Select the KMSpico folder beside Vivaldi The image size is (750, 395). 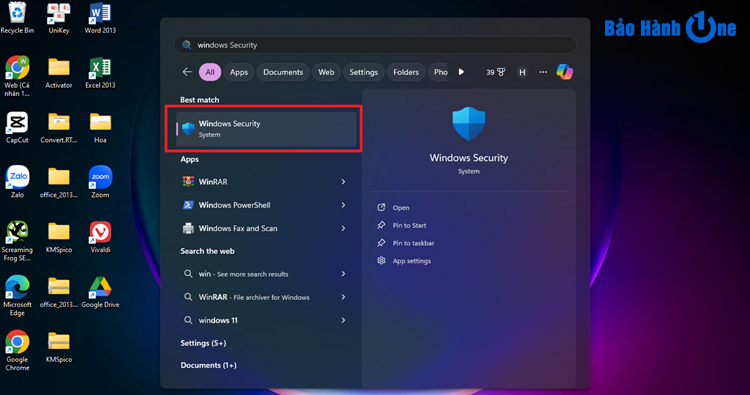59,237
